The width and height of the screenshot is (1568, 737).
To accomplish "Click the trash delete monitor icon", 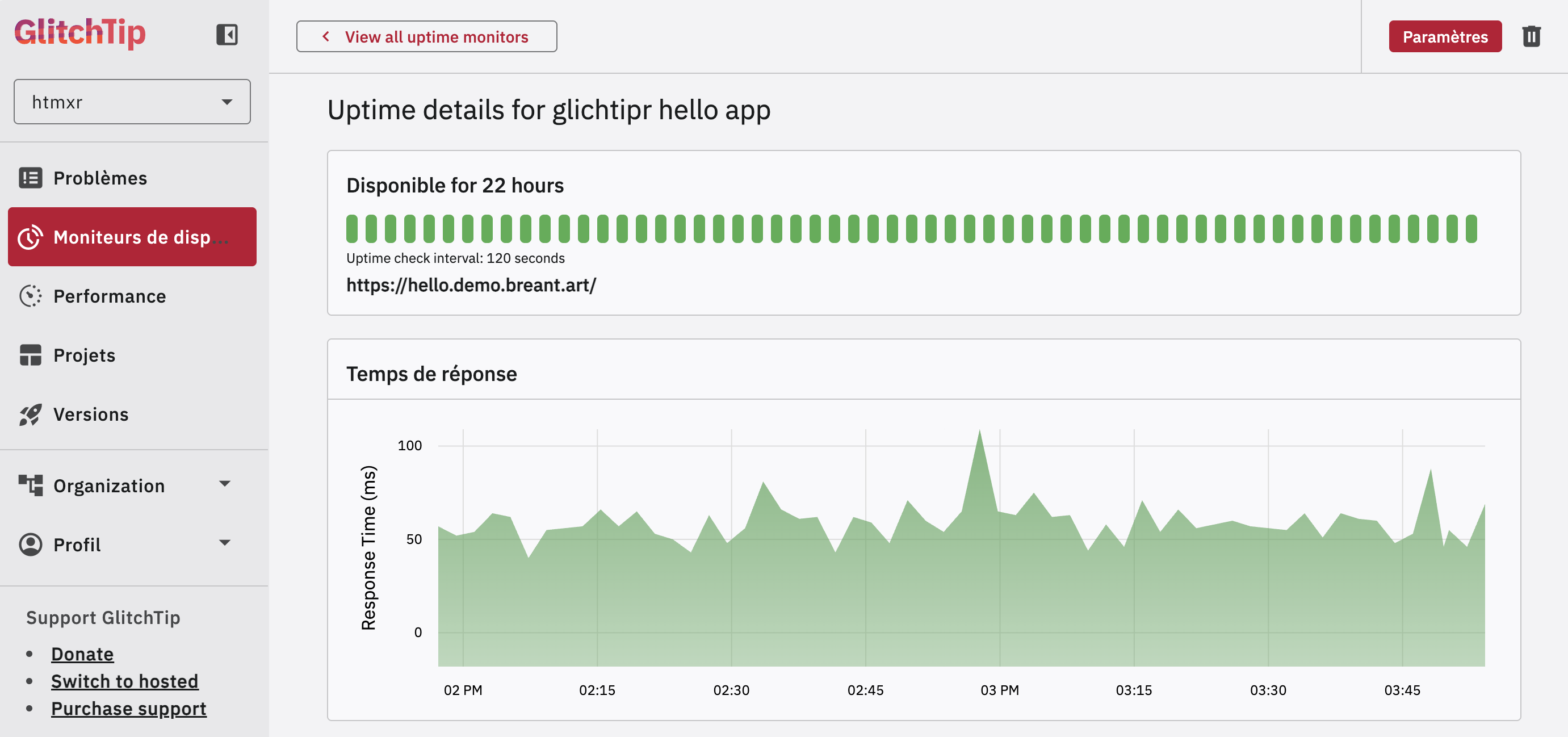I will pos(1531,36).
